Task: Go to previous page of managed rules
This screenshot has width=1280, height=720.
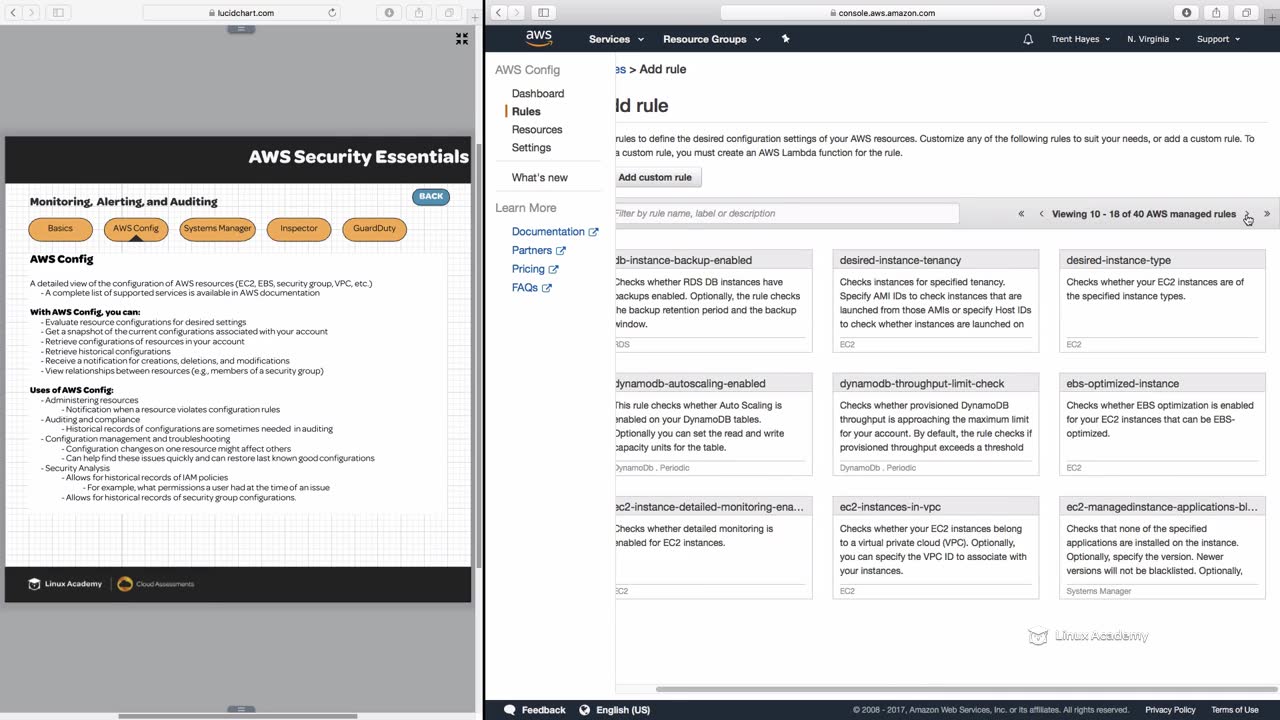Action: pos(1041,214)
